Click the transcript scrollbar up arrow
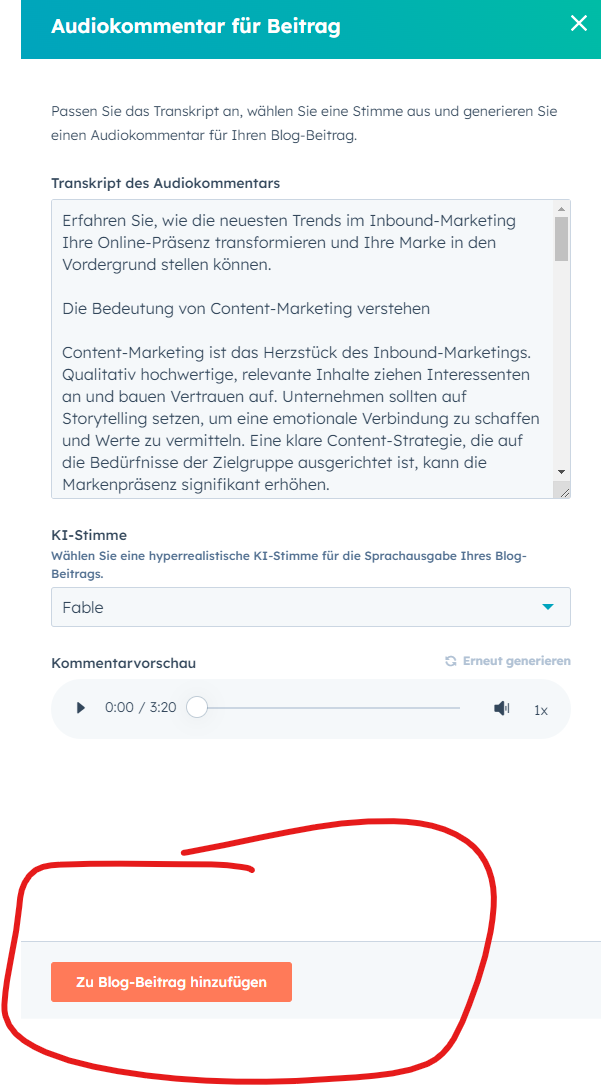This screenshot has height=1088, width=601. coord(561,208)
